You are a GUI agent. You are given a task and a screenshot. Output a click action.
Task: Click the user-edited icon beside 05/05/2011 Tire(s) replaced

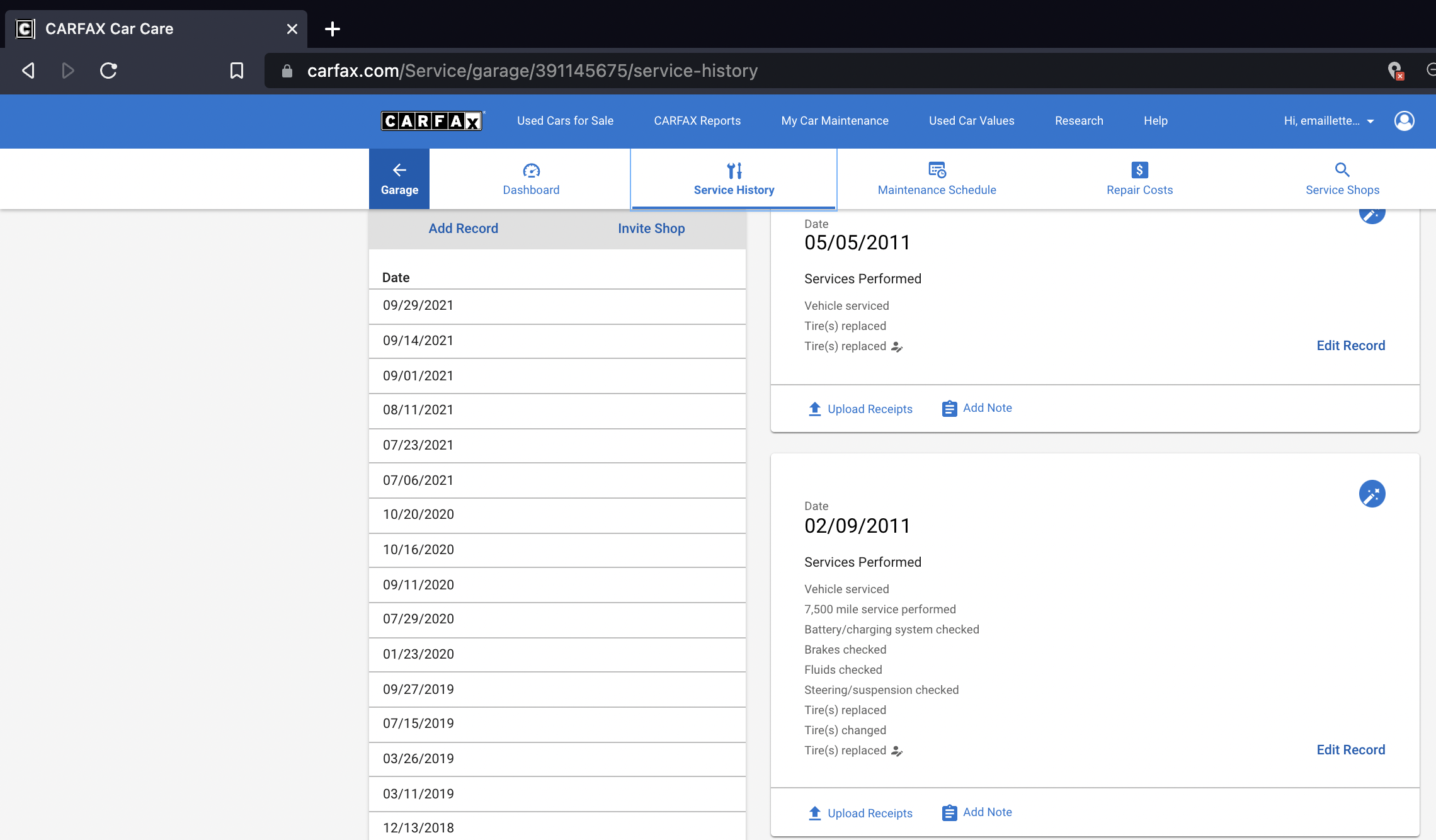click(897, 346)
